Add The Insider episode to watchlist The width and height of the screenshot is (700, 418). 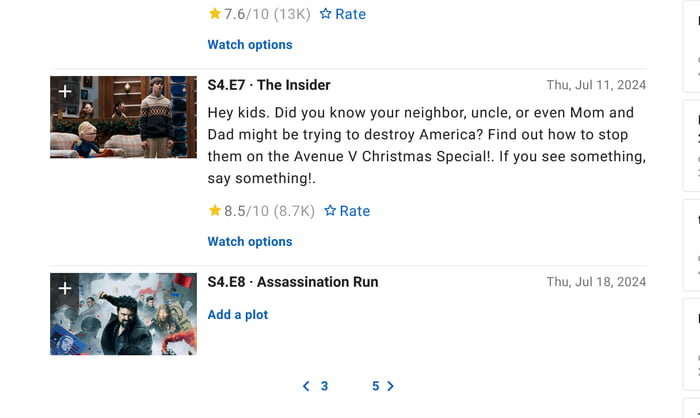click(x=65, y=91)
